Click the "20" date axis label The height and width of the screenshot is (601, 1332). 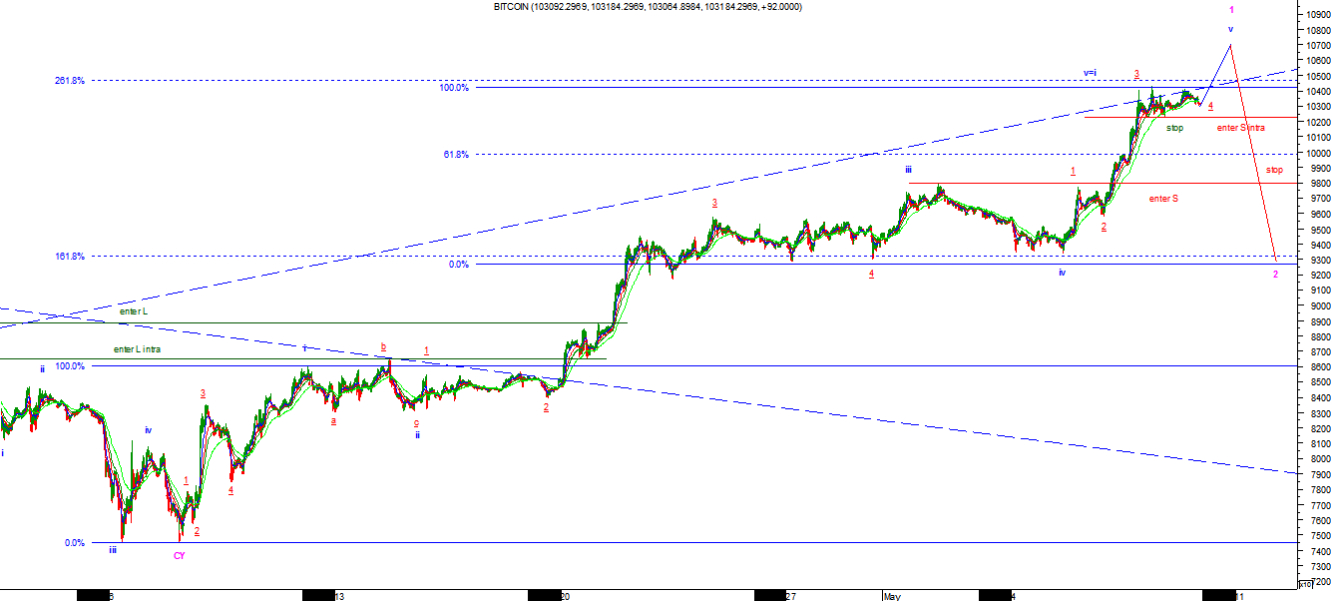pos(565,596)
